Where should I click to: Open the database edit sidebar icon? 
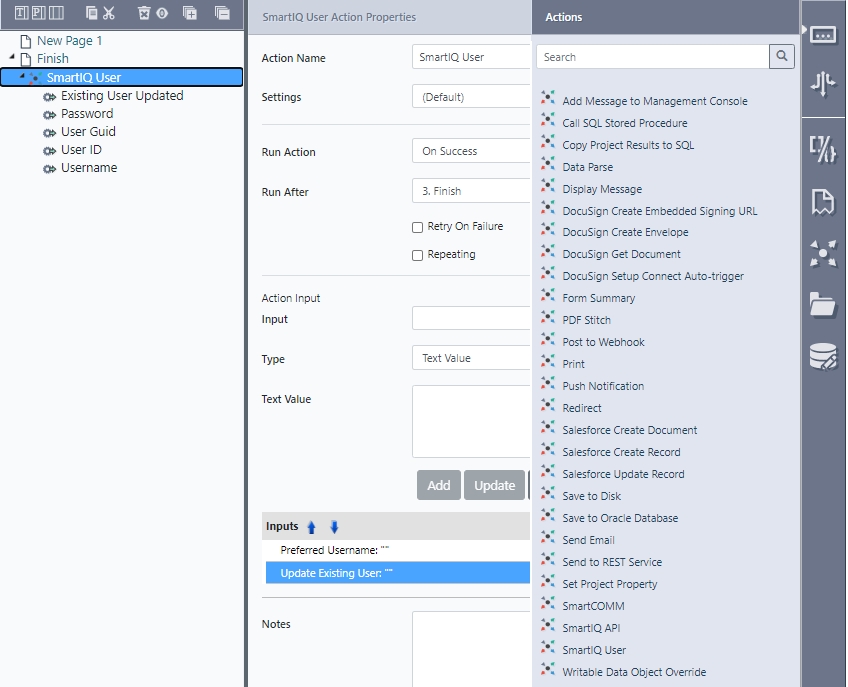pos(823,356)
